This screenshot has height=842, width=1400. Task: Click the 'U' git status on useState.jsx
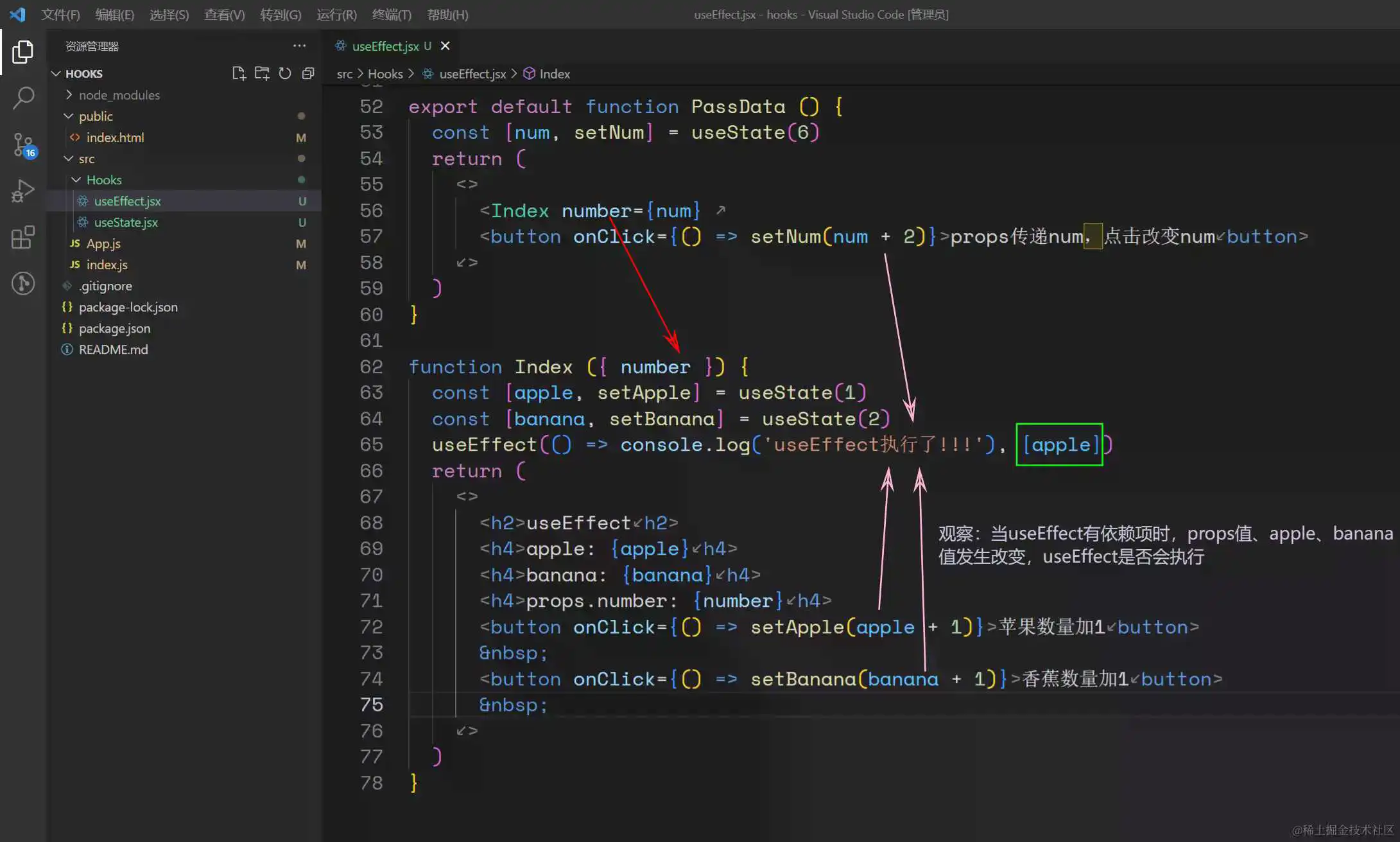302,222
